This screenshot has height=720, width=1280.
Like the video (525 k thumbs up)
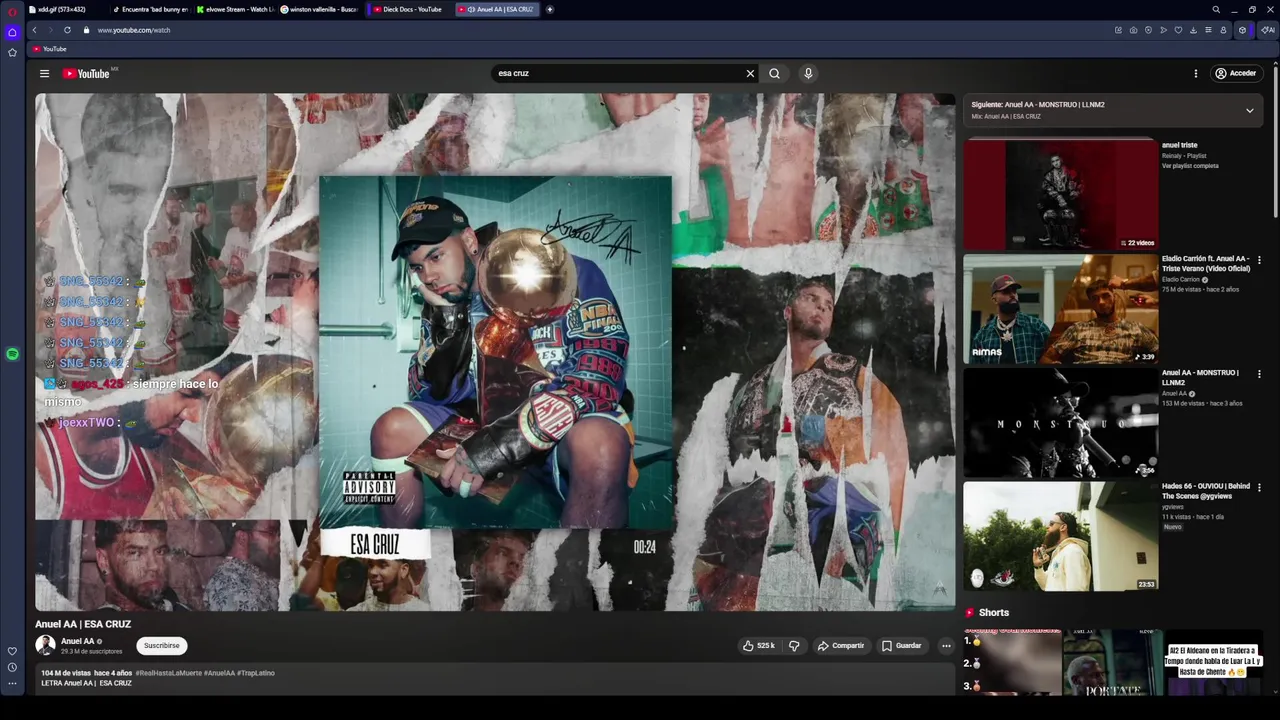(759, 646)
